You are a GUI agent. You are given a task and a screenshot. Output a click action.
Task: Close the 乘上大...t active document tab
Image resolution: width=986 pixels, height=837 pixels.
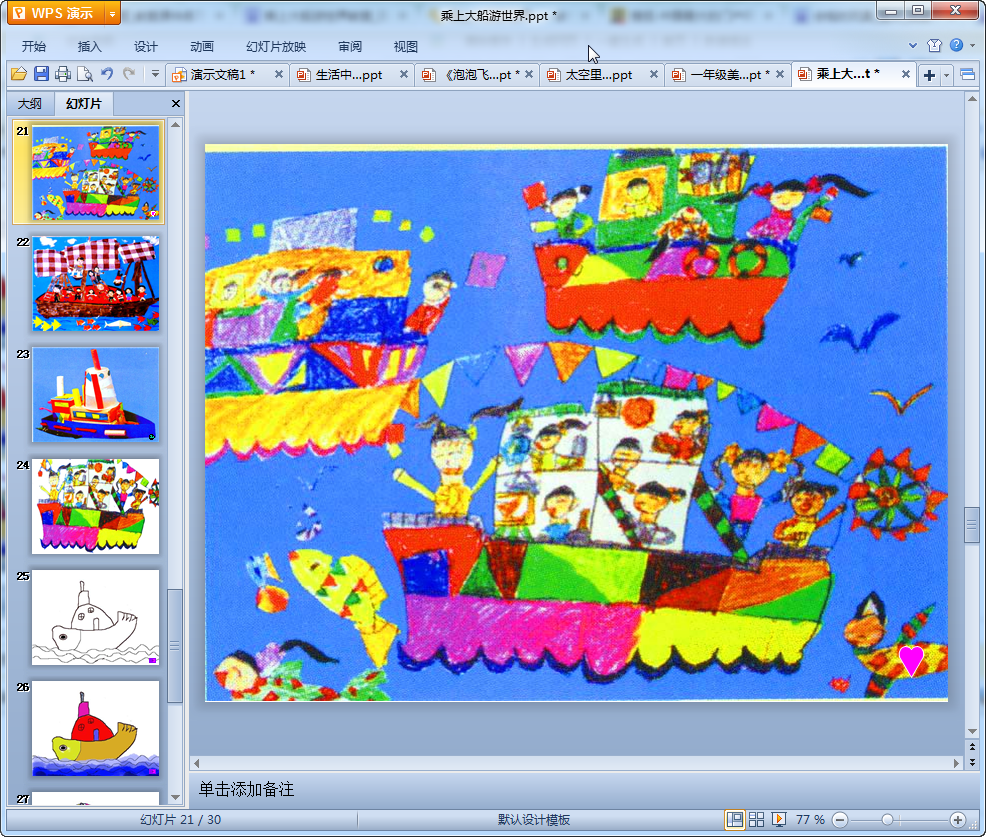click(906, 74)
